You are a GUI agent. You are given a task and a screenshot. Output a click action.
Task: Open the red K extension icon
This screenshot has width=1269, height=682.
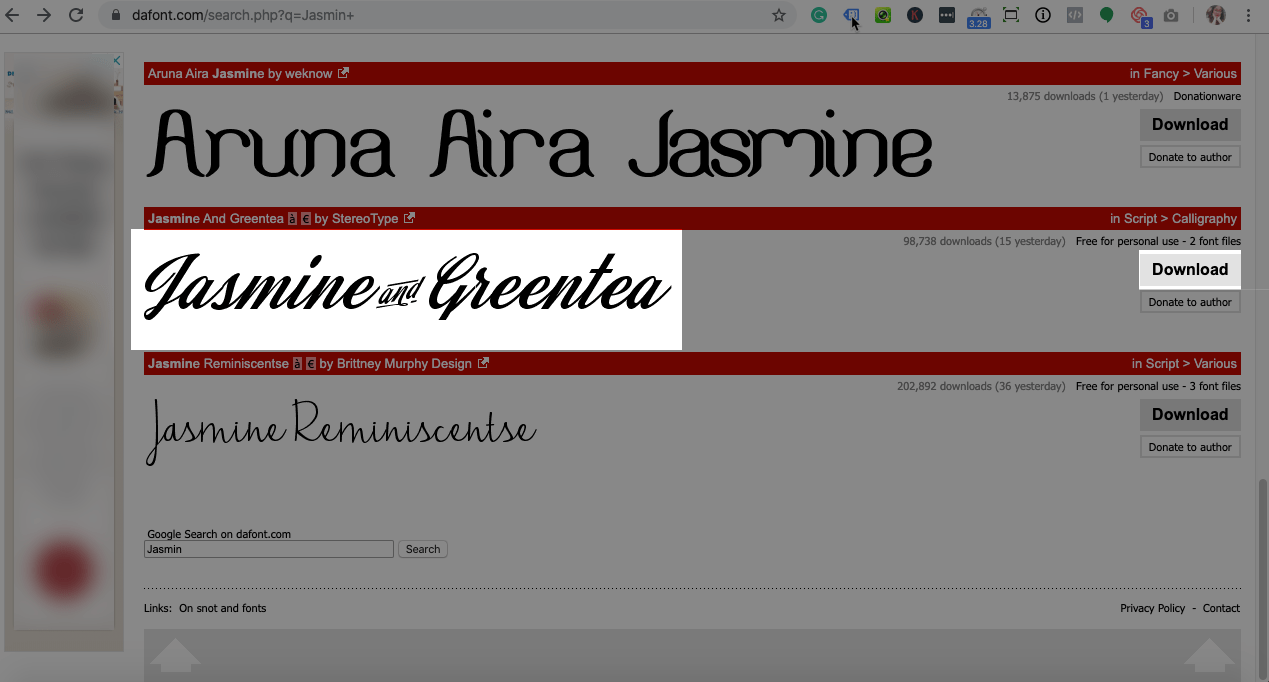coord(915,15)
